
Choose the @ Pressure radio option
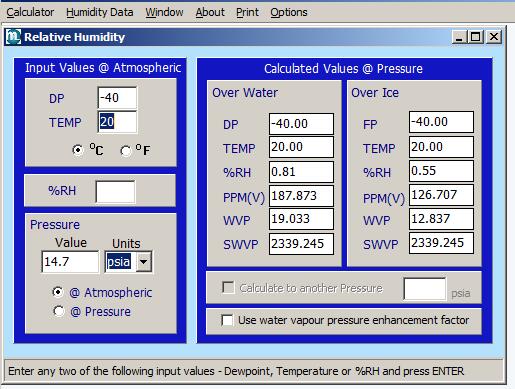(59, 311)
